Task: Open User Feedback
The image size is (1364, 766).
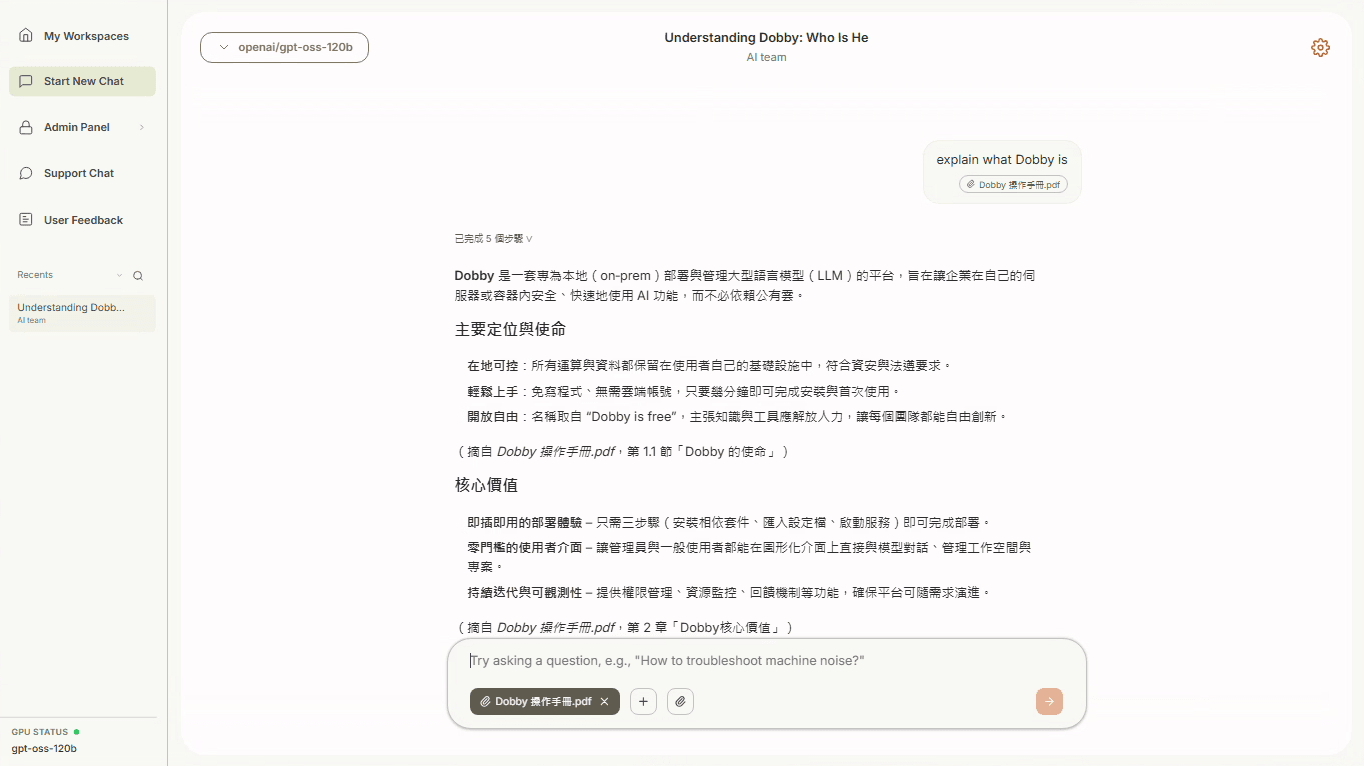Action: 82,220
